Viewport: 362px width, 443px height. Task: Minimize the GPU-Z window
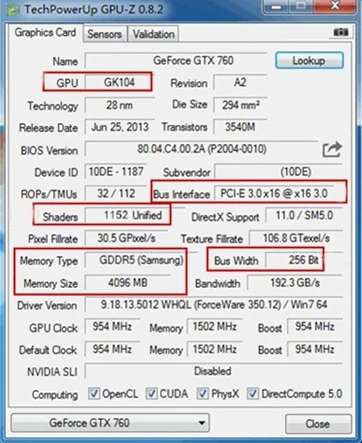pyautogui.click(x=275, y=6)
